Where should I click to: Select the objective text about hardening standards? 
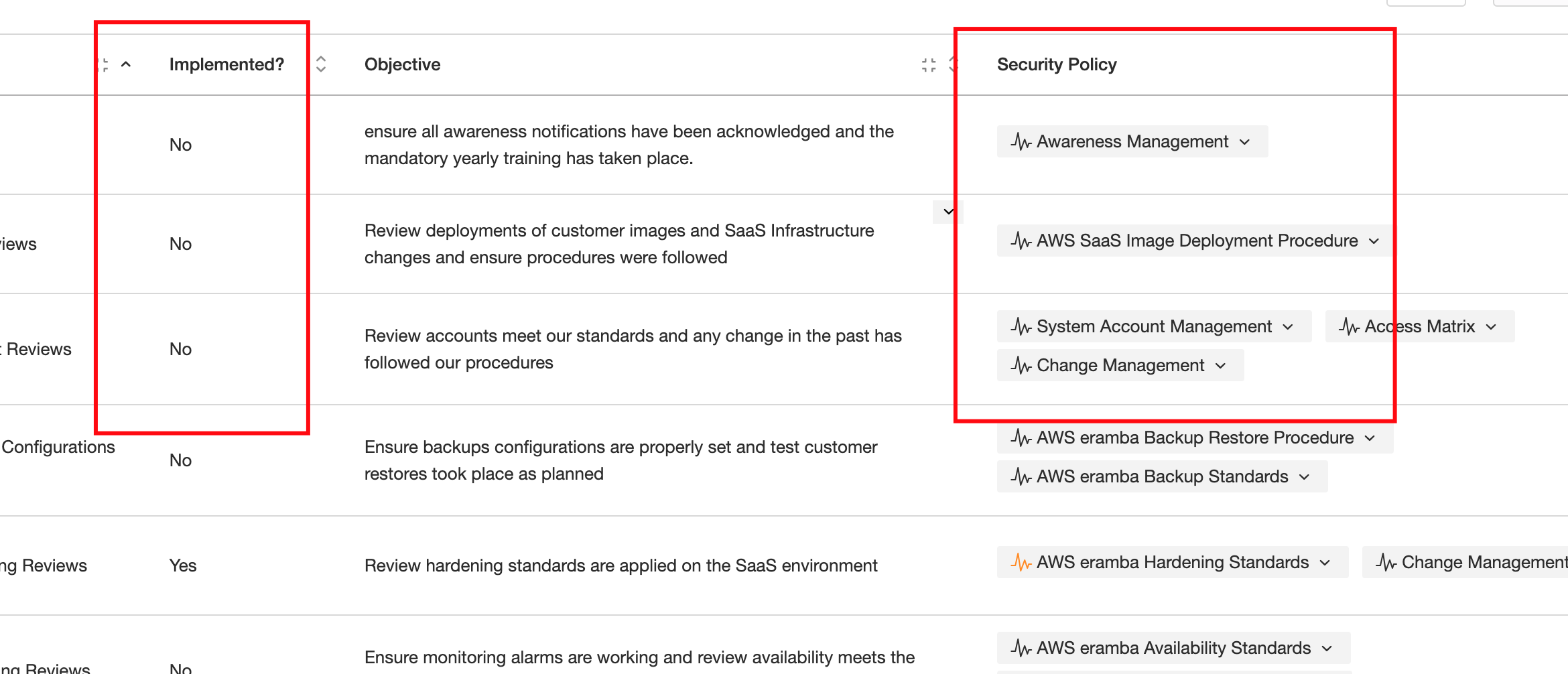pos(620,566)
